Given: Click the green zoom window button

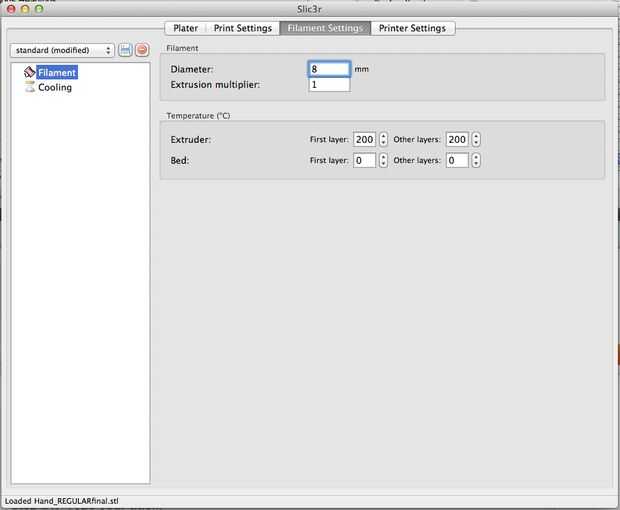Looking at the screenshot, I should tap(39, 8).
